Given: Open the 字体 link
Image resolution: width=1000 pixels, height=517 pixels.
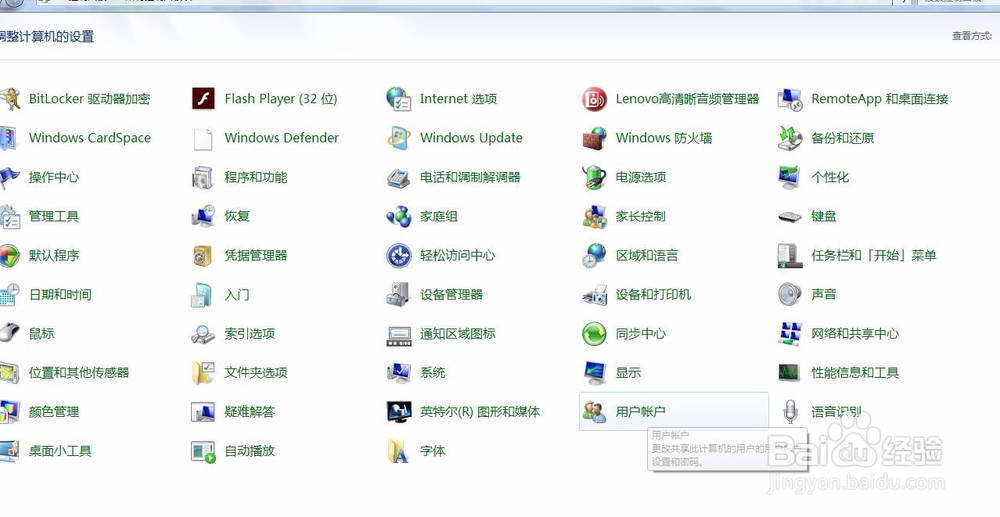Looking at the screenshot, I should pyautogui.click(x=432, y=451).
